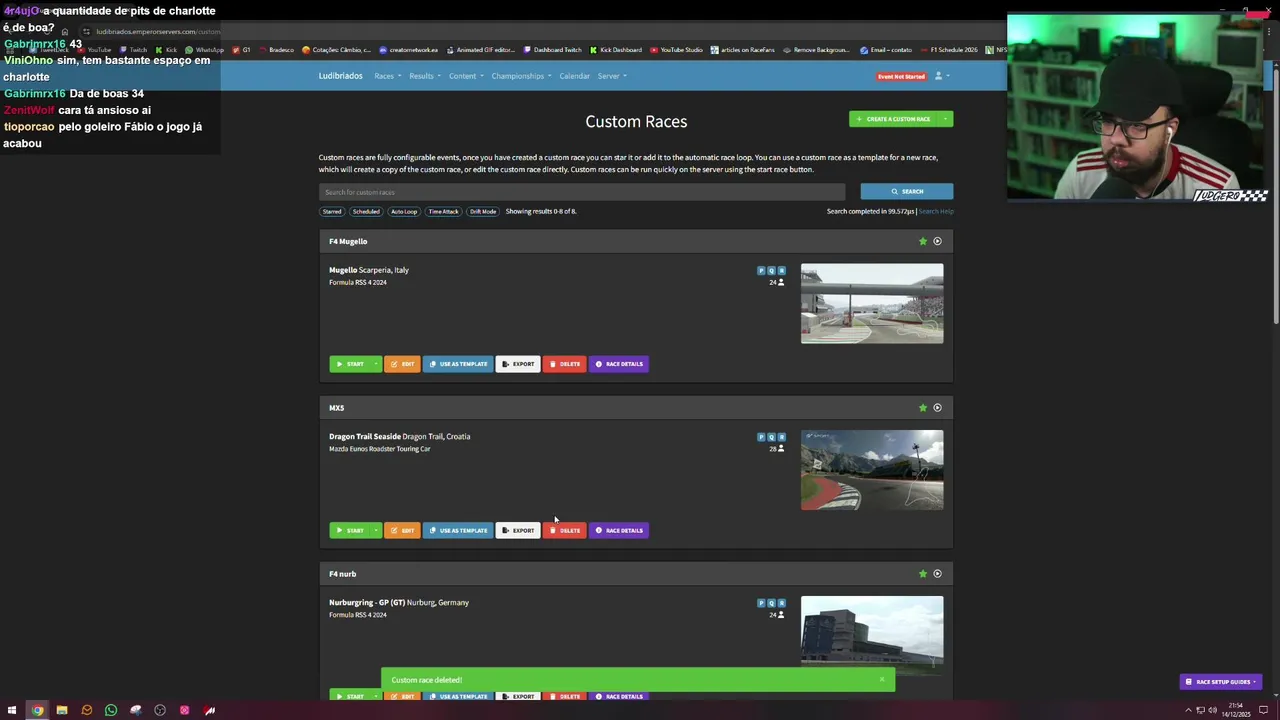This screenshot has width=1280, height=720.
Task: Open File Explorer from the taskbar
Action: (x=61, y=710)
